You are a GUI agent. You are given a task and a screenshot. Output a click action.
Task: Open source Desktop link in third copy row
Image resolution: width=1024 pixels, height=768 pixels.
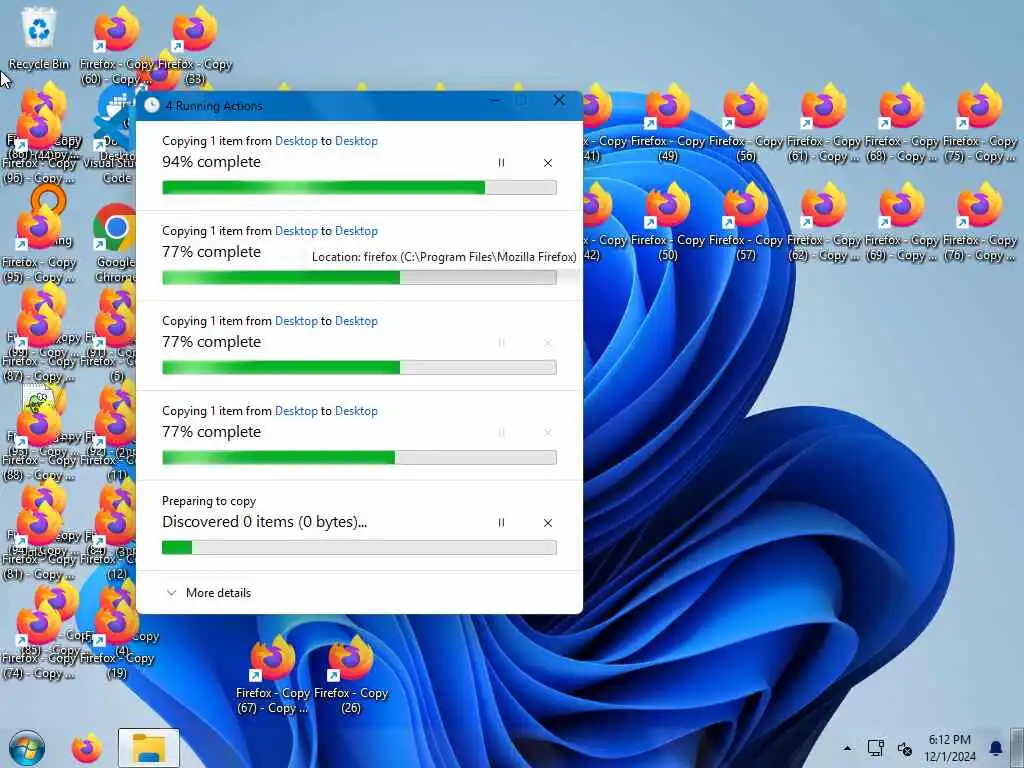click(x=296, y=321)
